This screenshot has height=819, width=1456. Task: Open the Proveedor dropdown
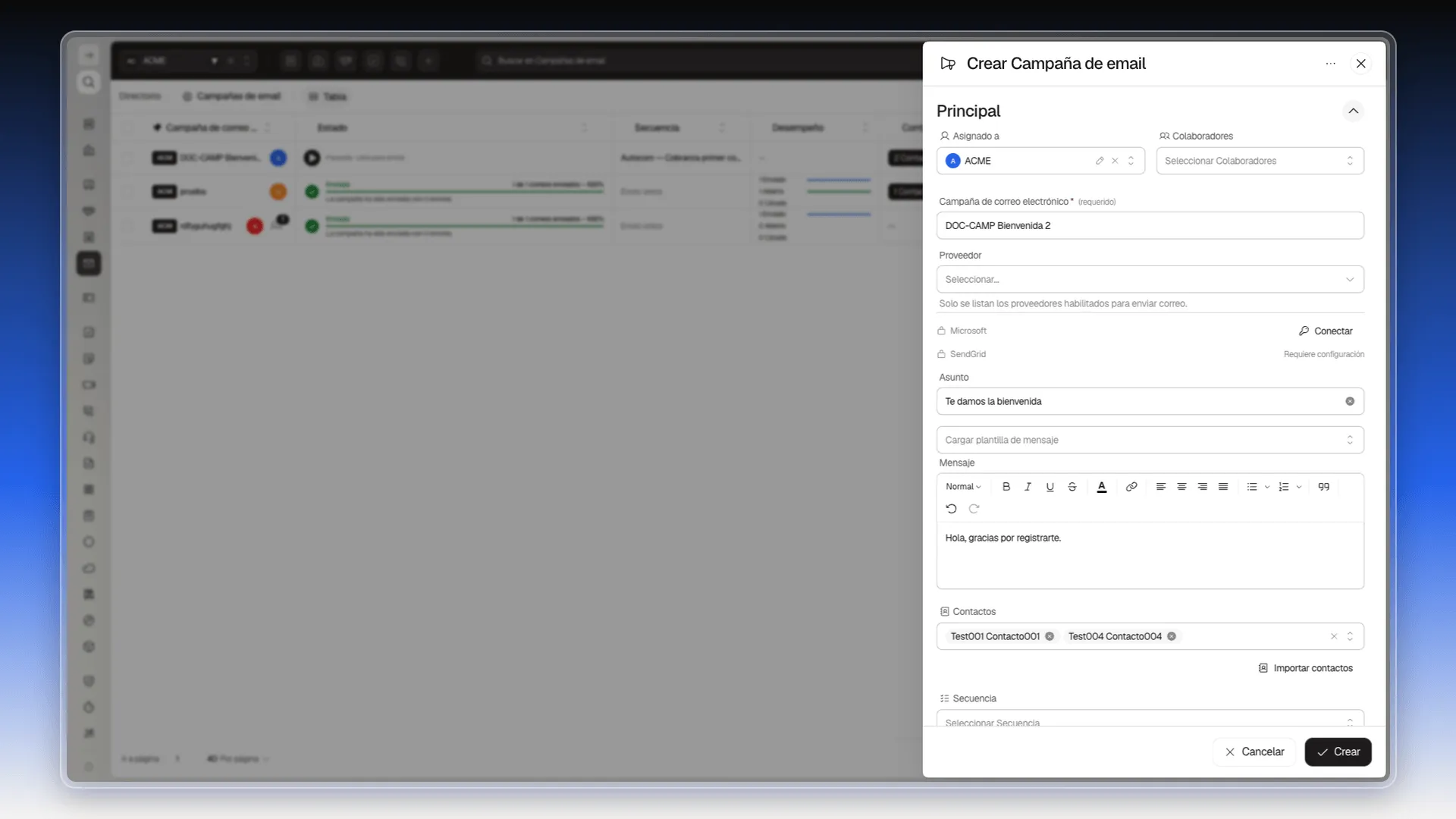1150,279
